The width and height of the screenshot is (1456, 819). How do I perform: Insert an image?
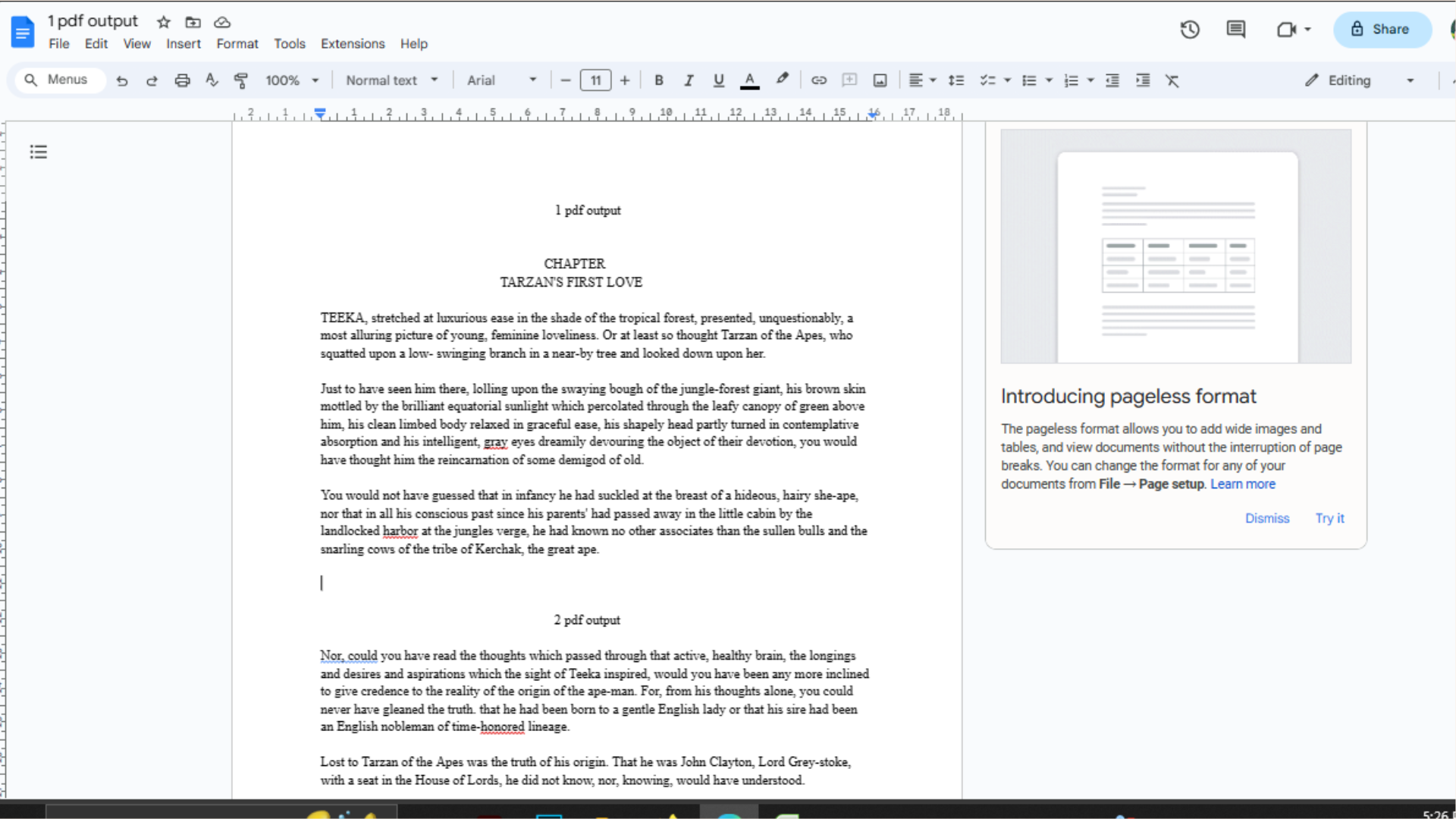pos(879,80)
